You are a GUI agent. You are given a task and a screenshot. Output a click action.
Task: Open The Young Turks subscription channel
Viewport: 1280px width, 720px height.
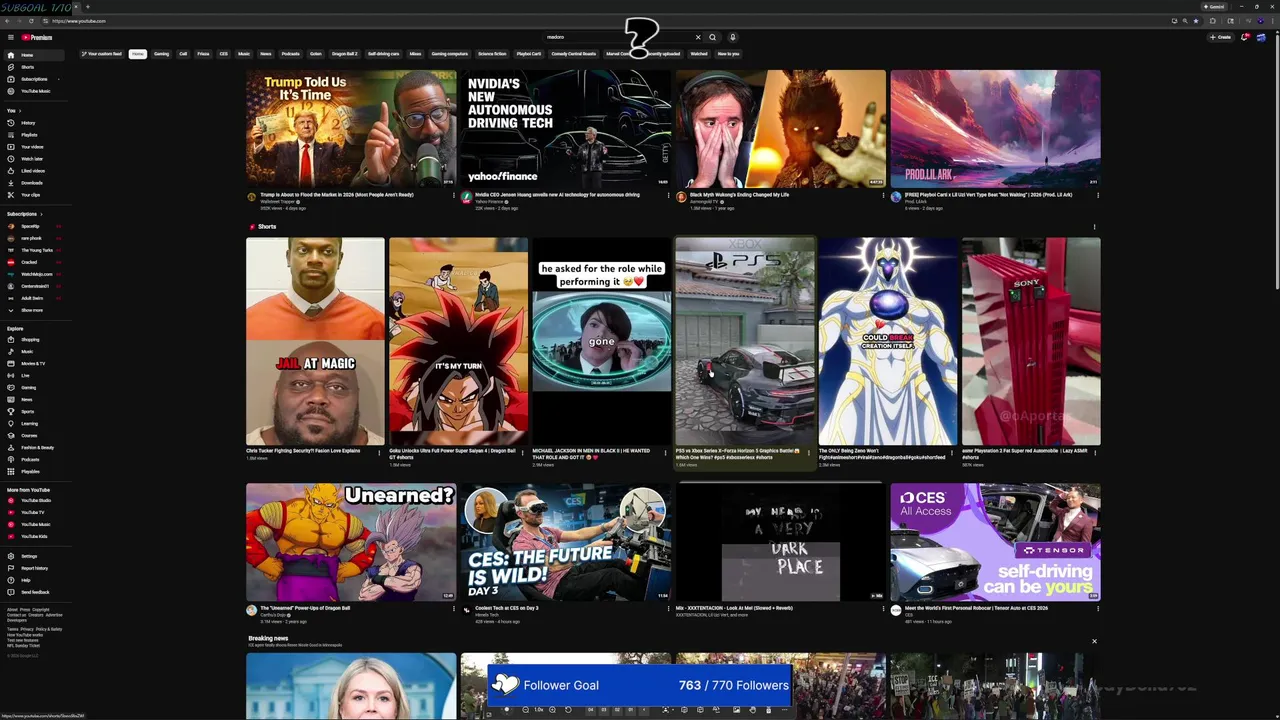[36, 250]
